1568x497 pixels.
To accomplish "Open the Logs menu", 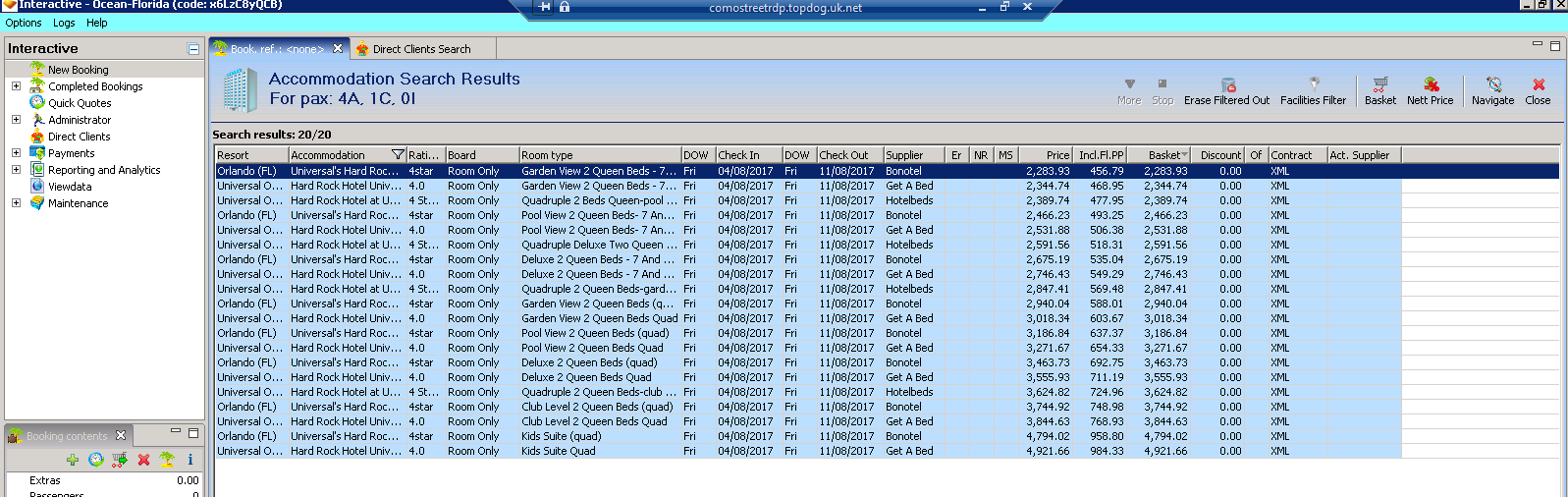I will coord(64,23).
